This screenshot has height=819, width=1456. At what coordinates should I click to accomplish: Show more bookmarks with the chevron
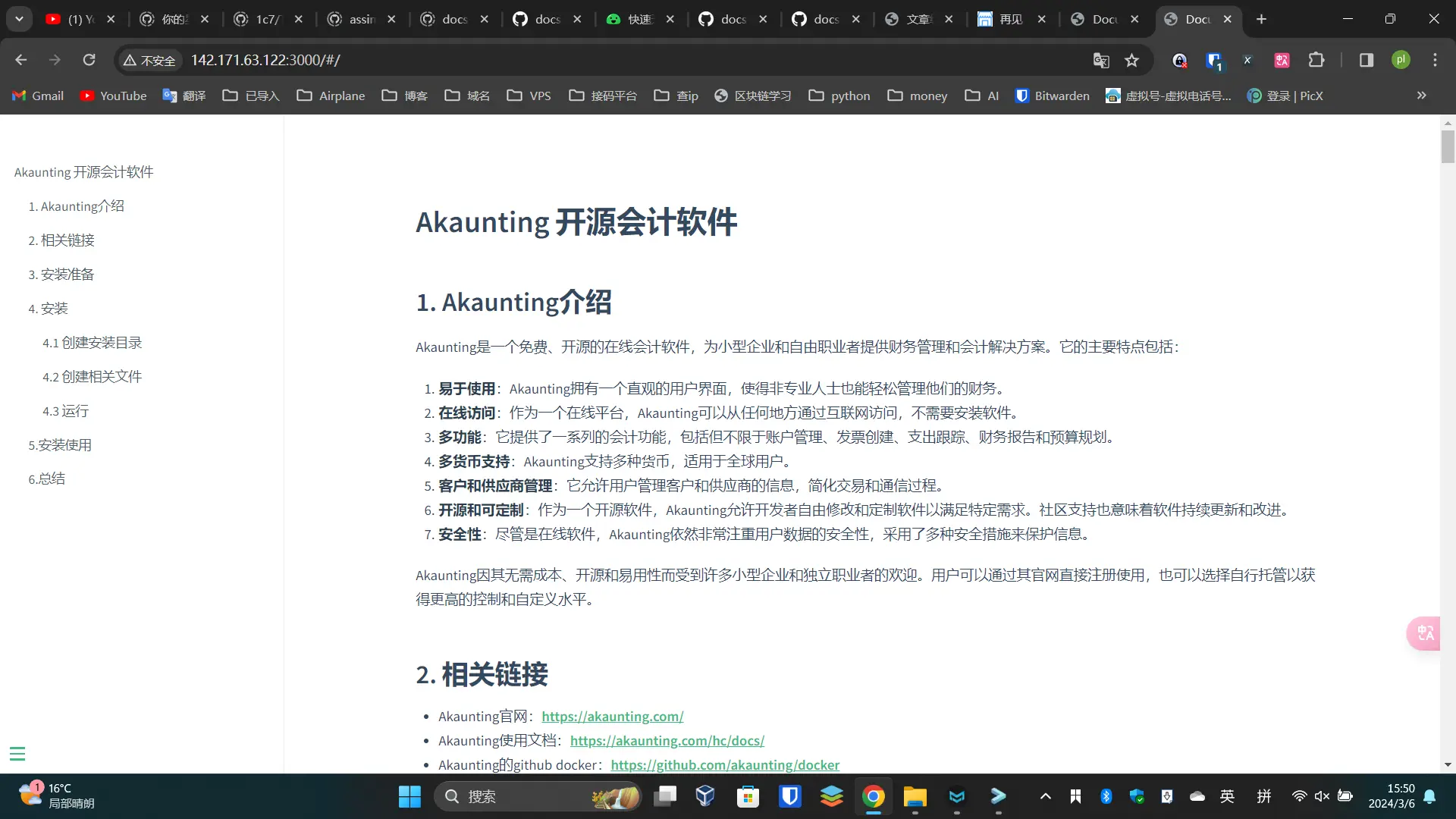click(1422, 96)
